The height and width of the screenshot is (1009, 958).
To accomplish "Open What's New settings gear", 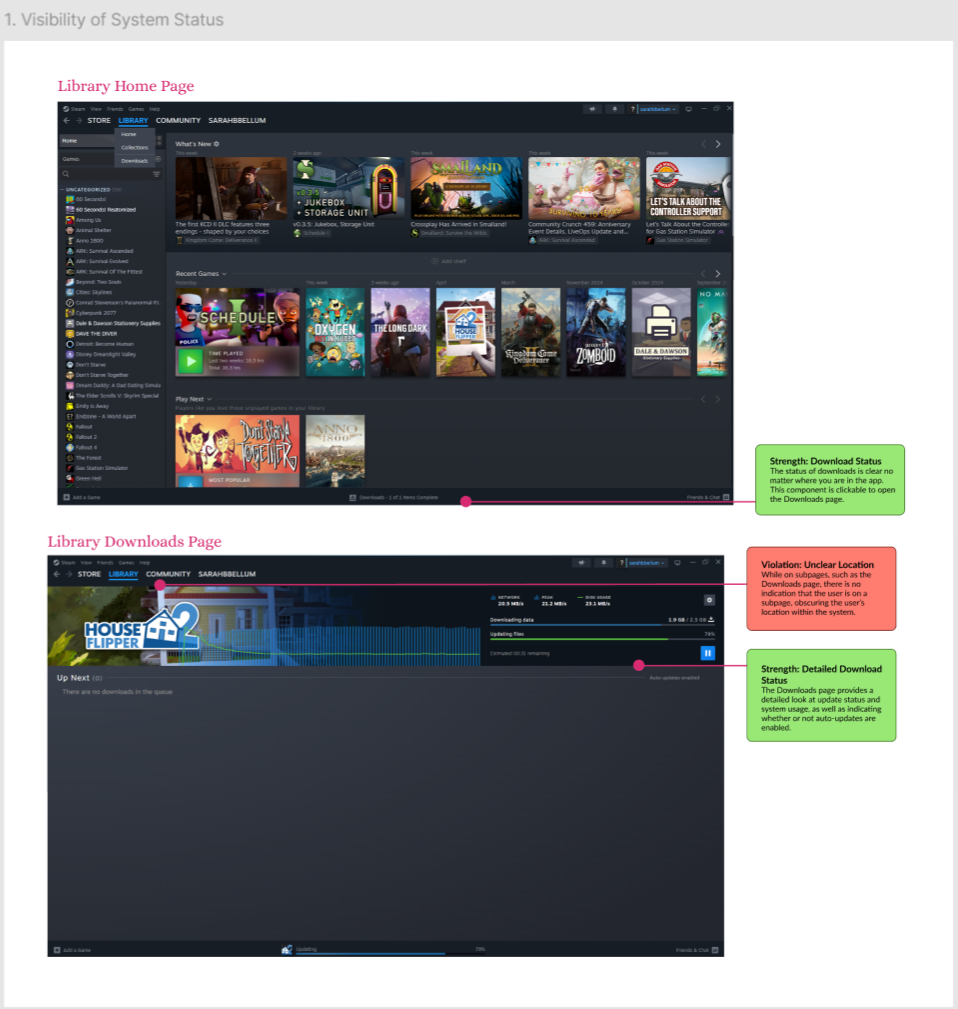I will click(x=217, y=144).
